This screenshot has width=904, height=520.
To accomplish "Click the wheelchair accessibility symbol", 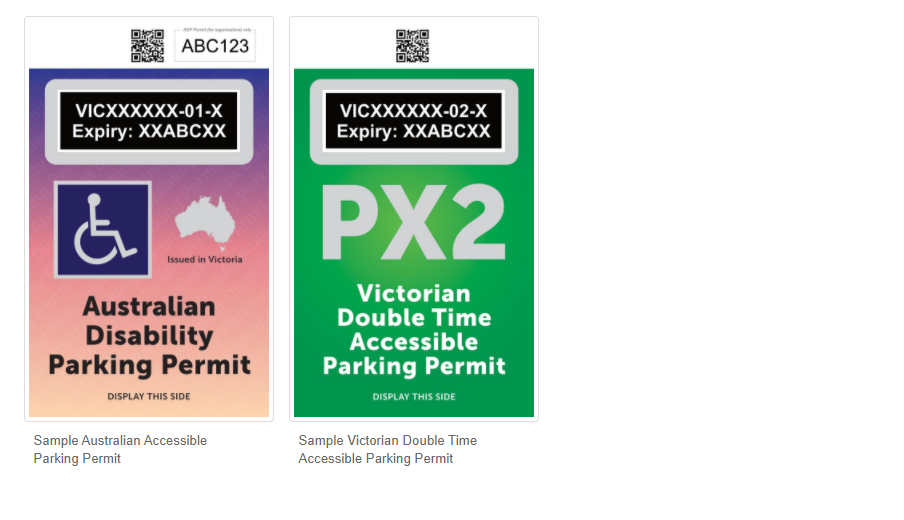I will coord(103,229).
